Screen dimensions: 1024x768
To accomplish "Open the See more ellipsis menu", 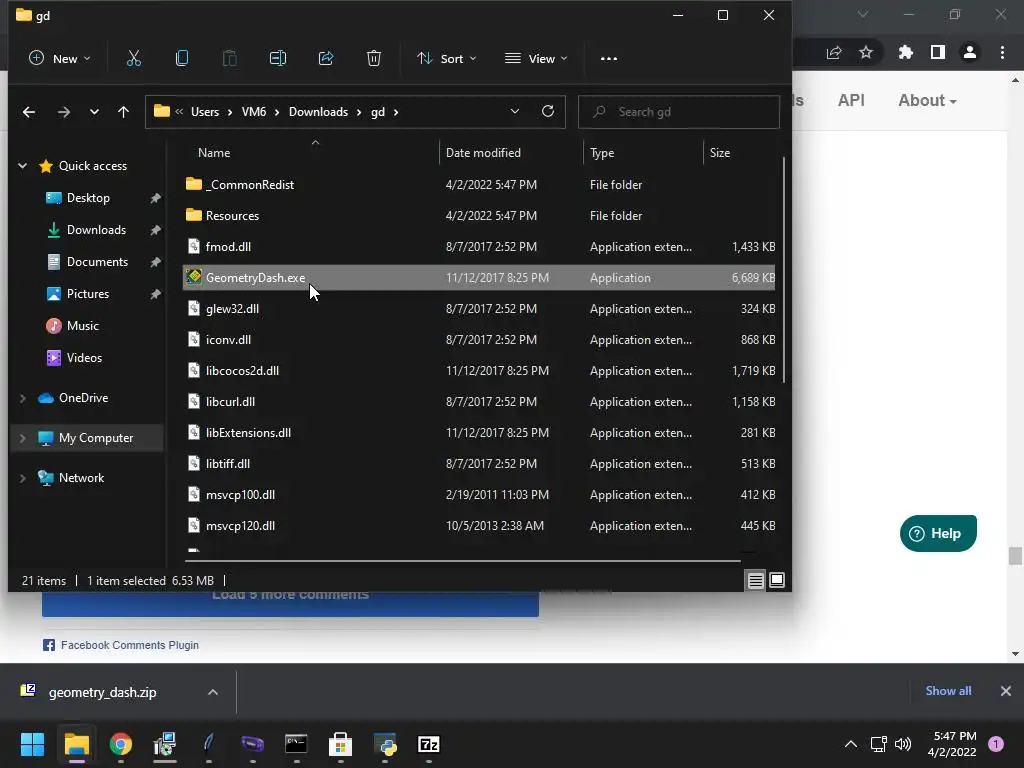I will (x=609, y=59).
